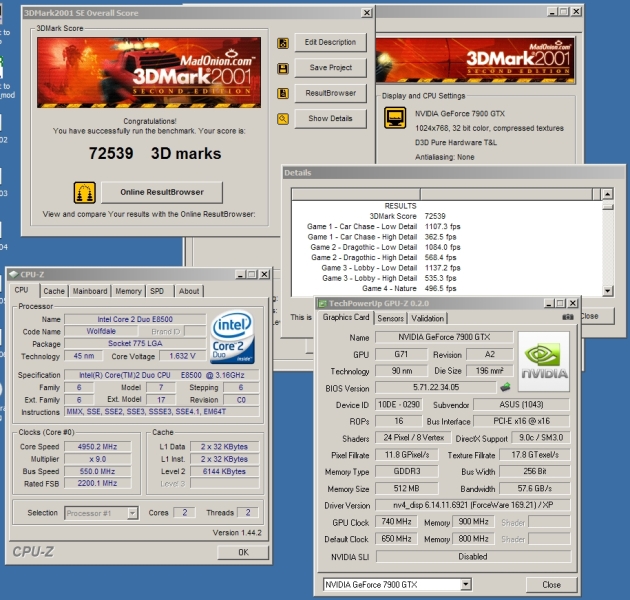This screenshot has width=630, height=600.
Task: Click the Save Project button
Action: [x=330, y=68]
